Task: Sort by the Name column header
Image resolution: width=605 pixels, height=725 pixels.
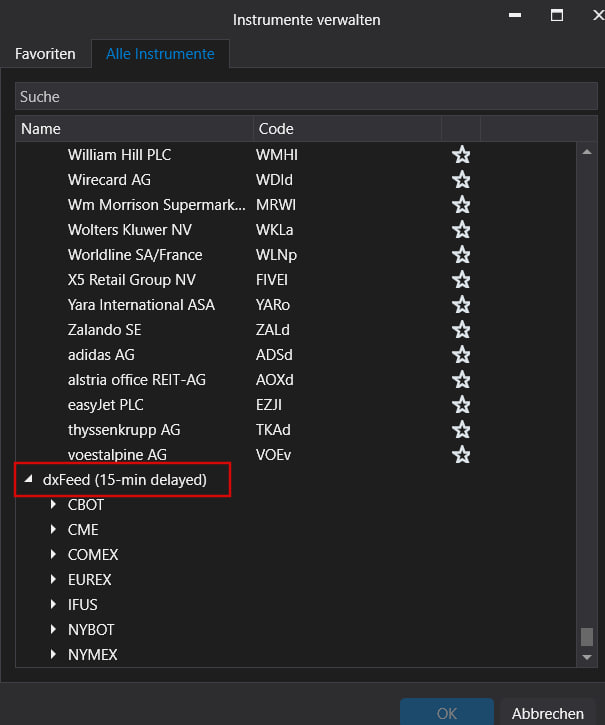Action: [x=135, y=129]
